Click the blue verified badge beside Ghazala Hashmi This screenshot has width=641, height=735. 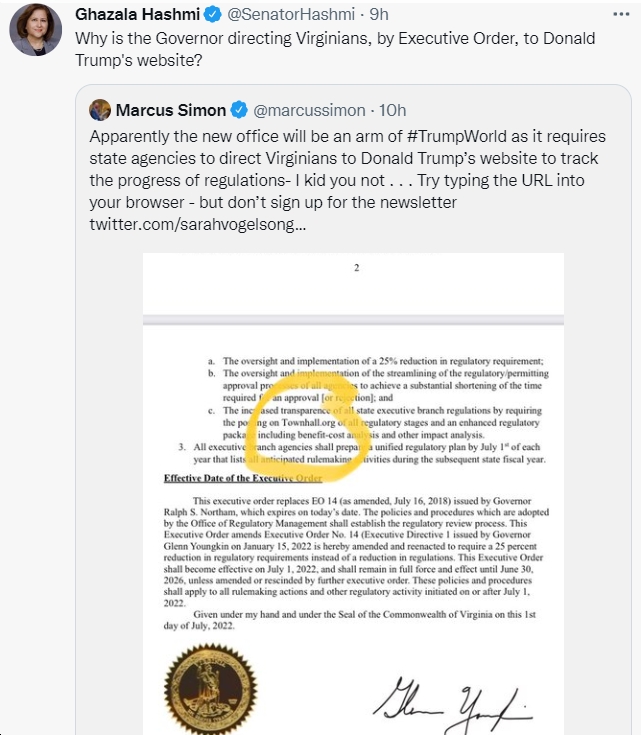click(x=212, y=15)
